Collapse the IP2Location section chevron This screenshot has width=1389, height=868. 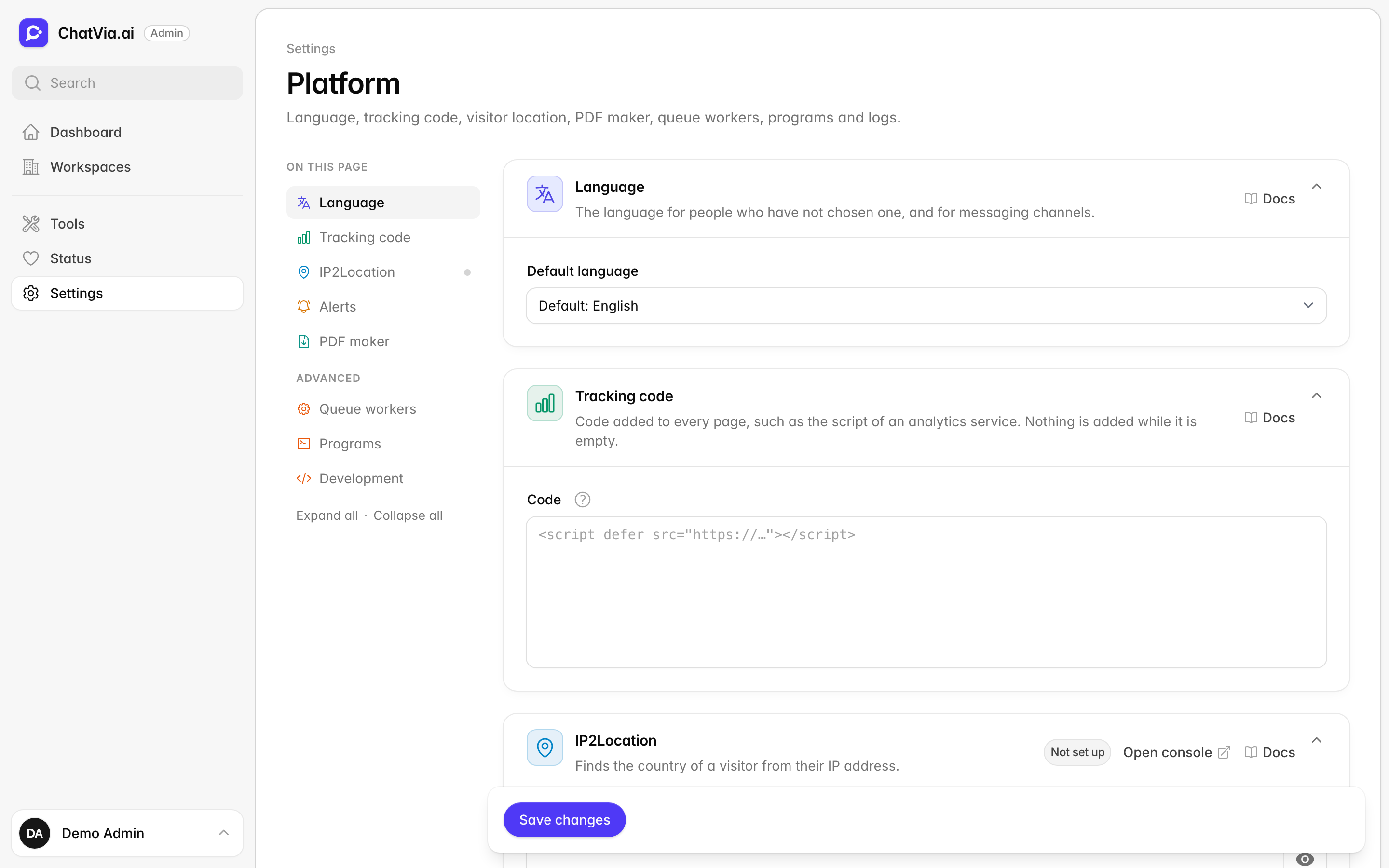point(1317,741)
